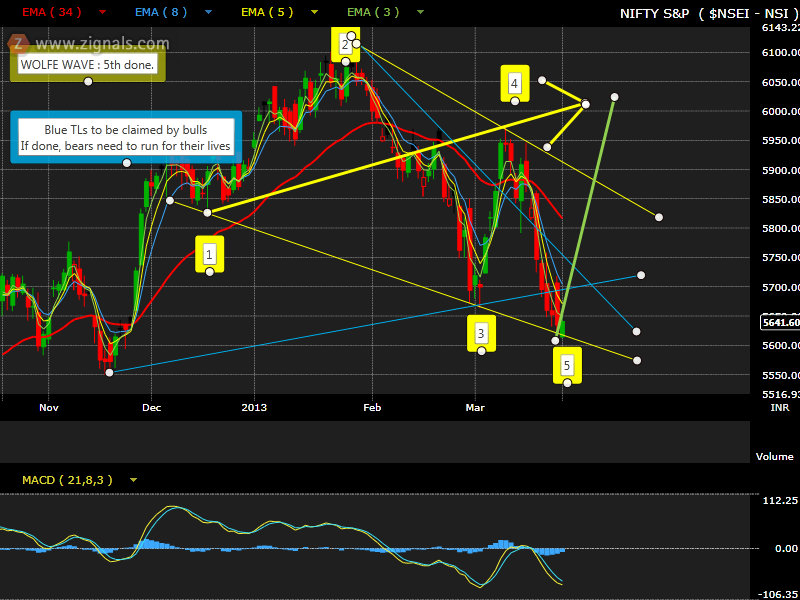The image size is (800, 600).
Task: Click the blue trendline start handle at November low
Action: tap(109, 372)
